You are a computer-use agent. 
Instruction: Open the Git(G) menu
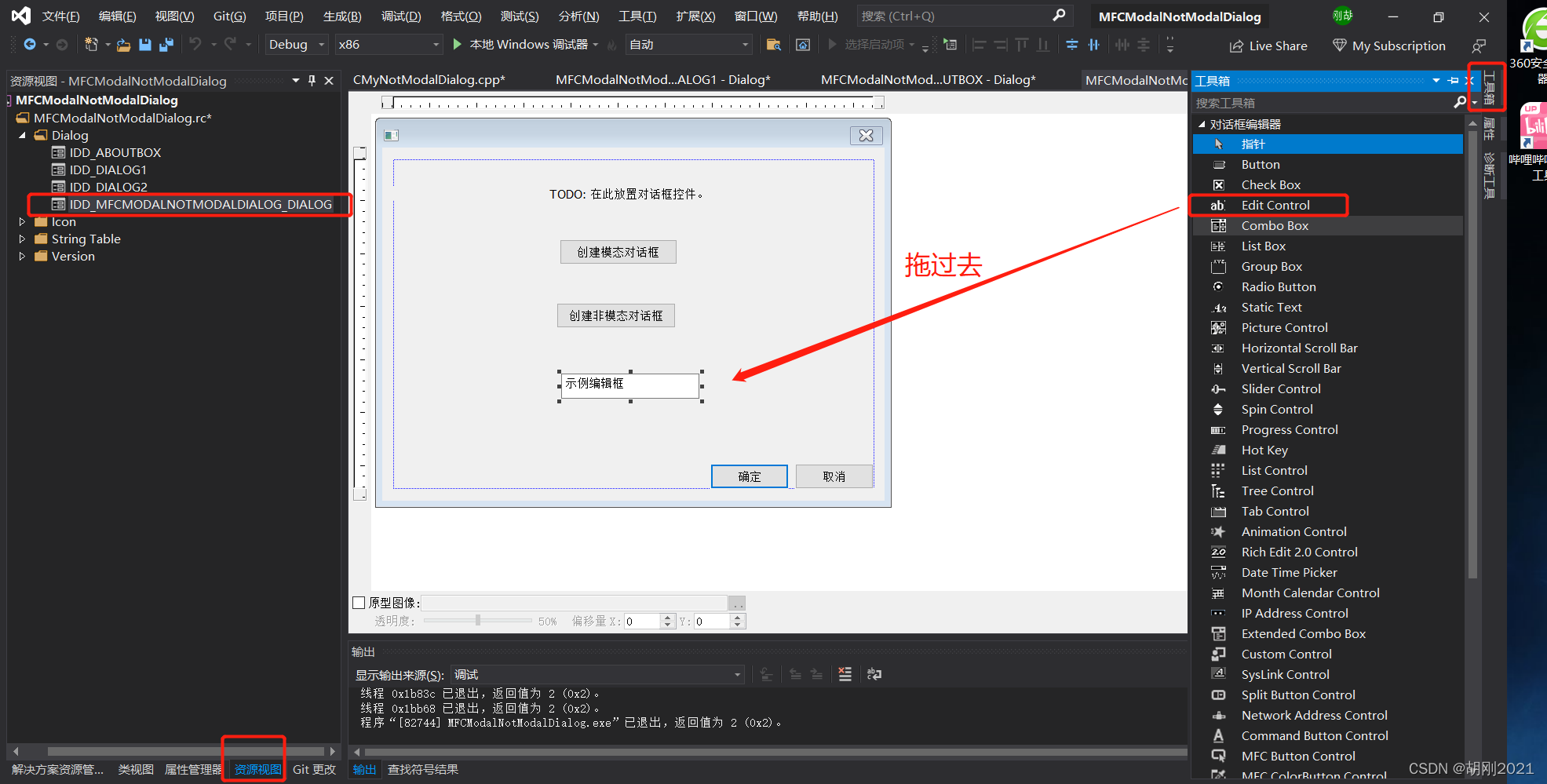(229, 16)
